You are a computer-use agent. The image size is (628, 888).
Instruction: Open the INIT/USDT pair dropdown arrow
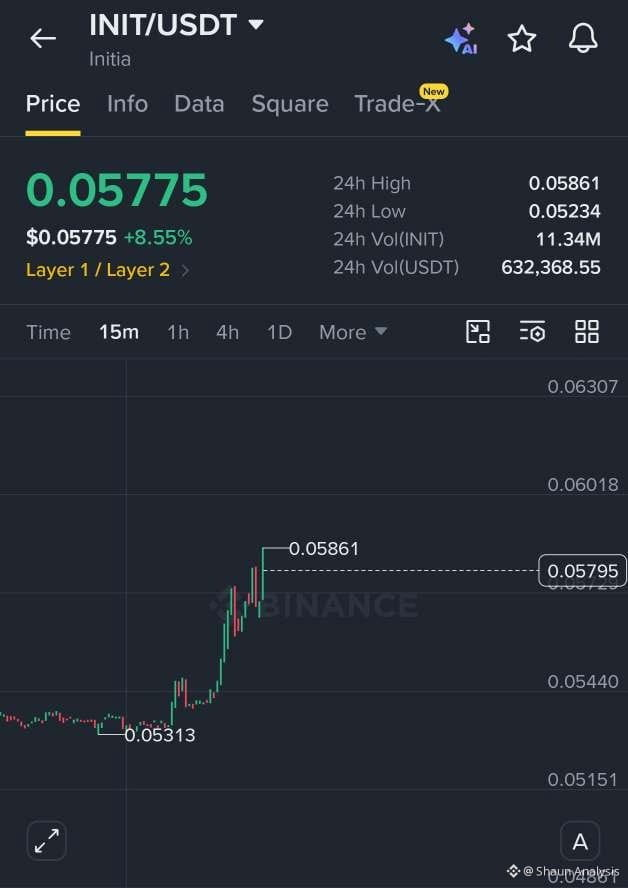256,24
